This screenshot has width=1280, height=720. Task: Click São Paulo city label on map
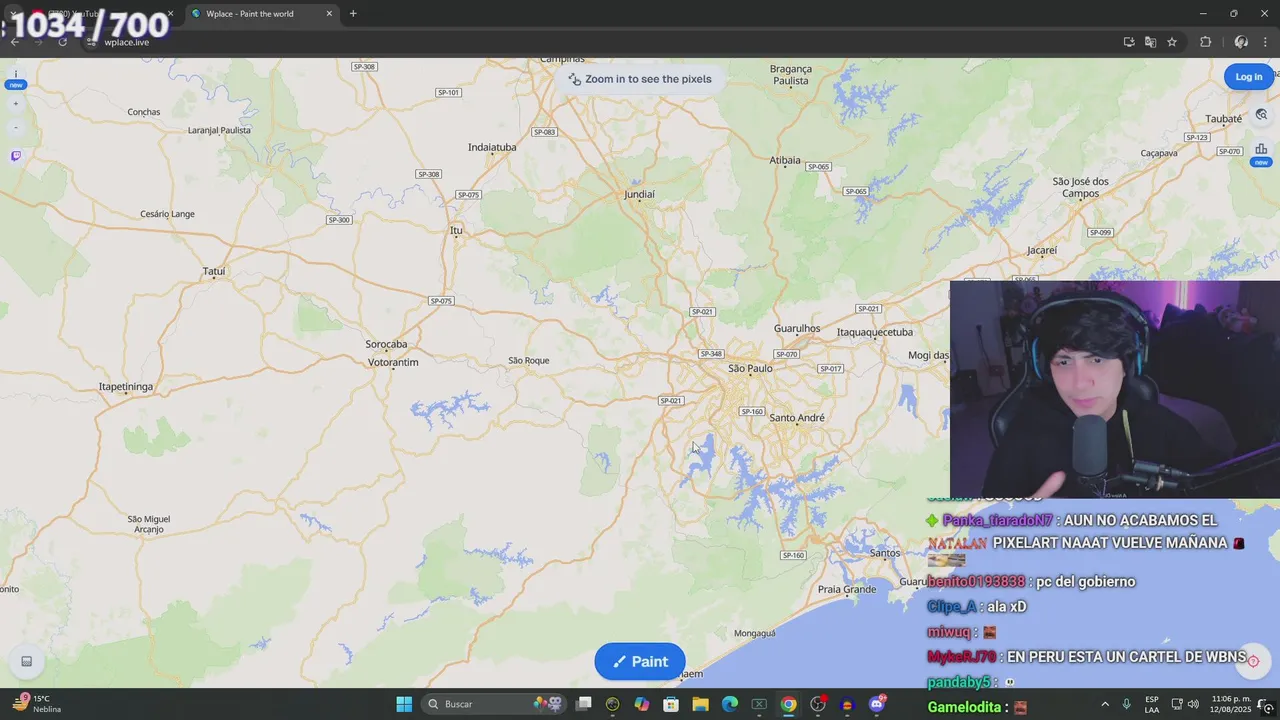point(750,369)
